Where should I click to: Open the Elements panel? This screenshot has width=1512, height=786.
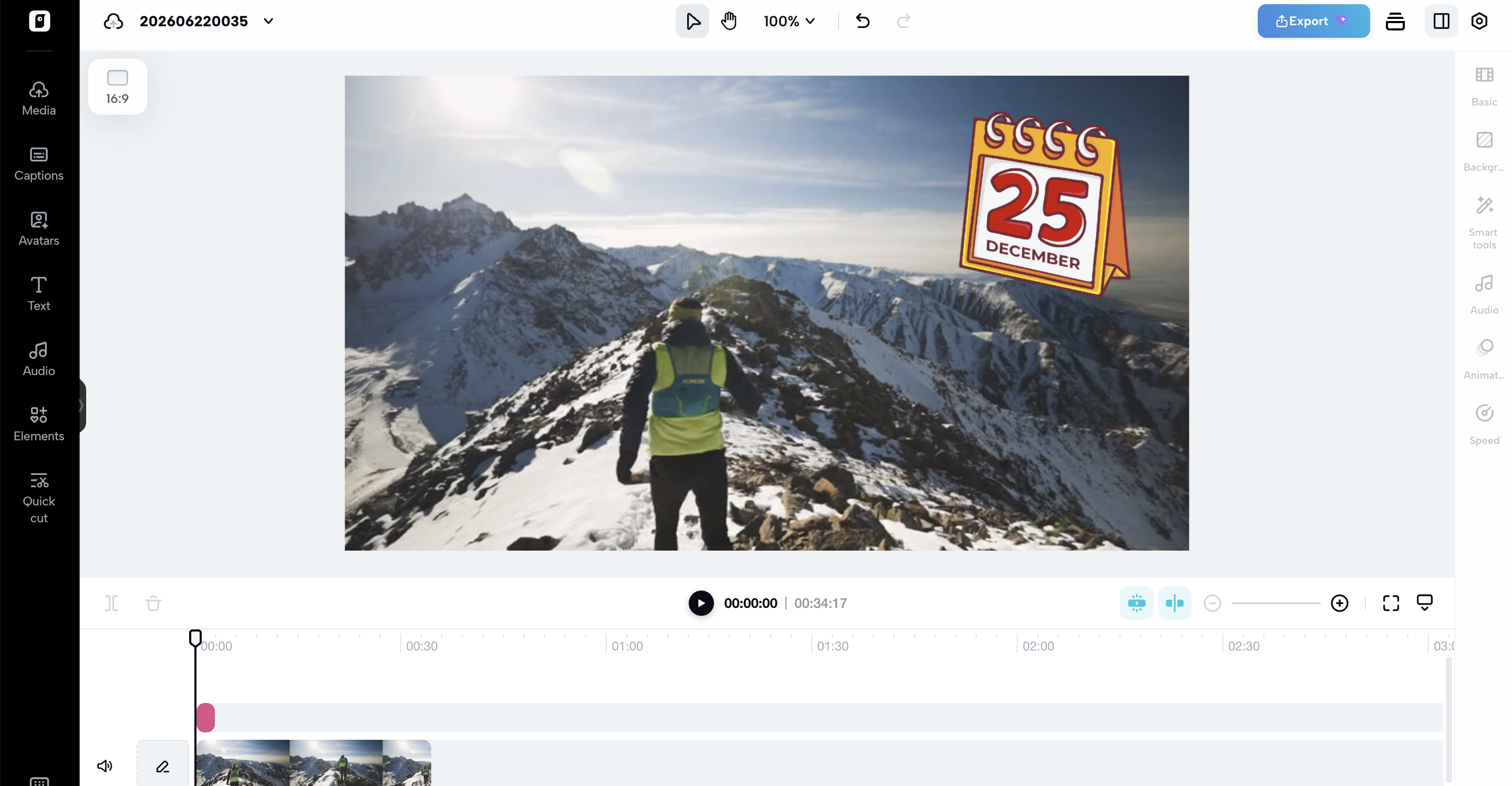[x=39, y=424]
